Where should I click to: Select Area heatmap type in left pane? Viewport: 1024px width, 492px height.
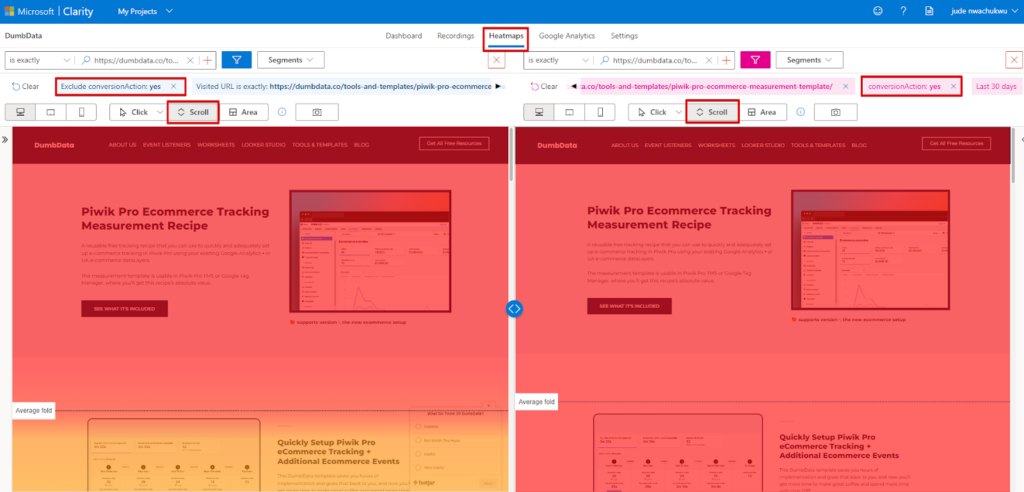pyautogui.click(x=243, y=112)
